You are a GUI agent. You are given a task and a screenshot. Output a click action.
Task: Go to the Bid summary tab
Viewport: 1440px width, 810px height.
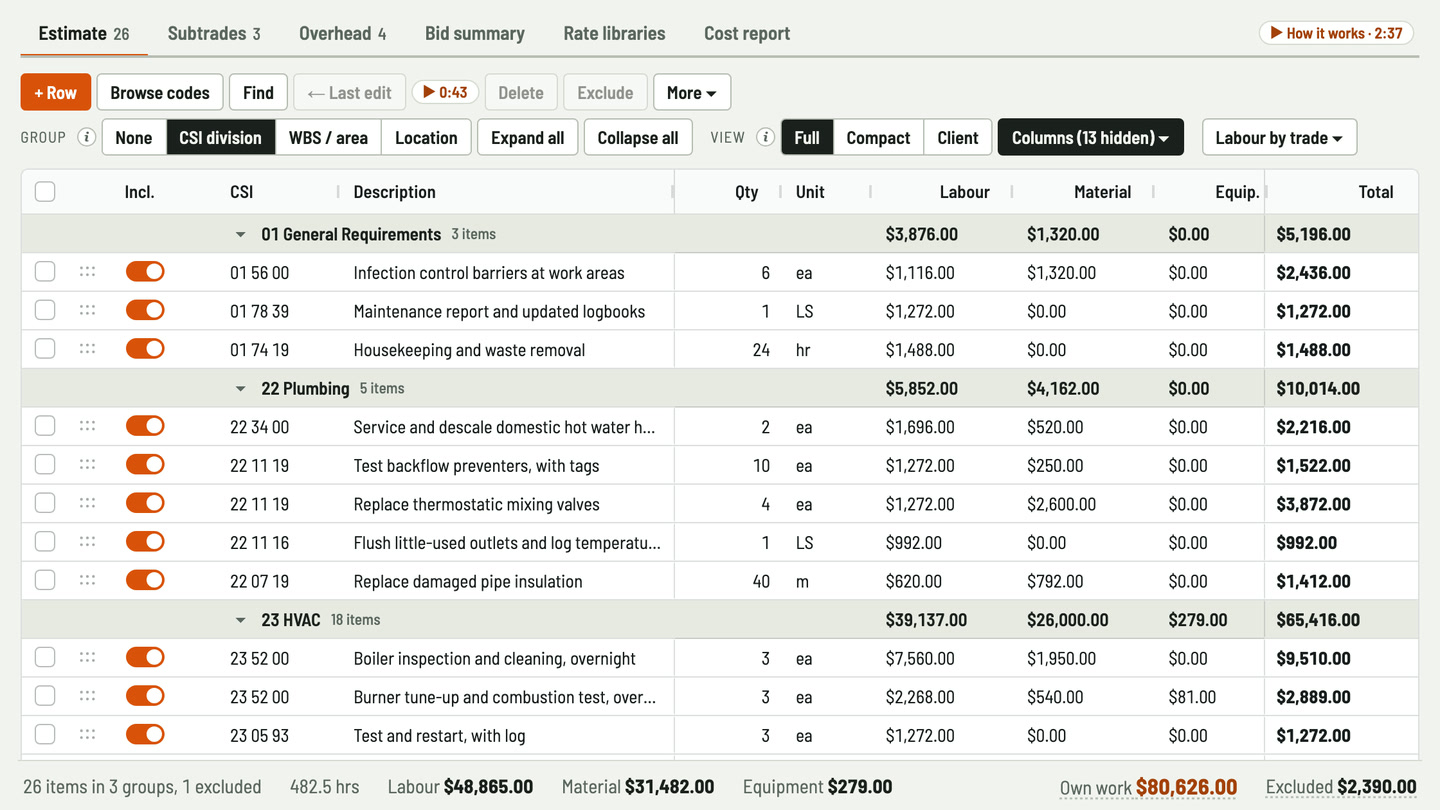tap(475, 33)
